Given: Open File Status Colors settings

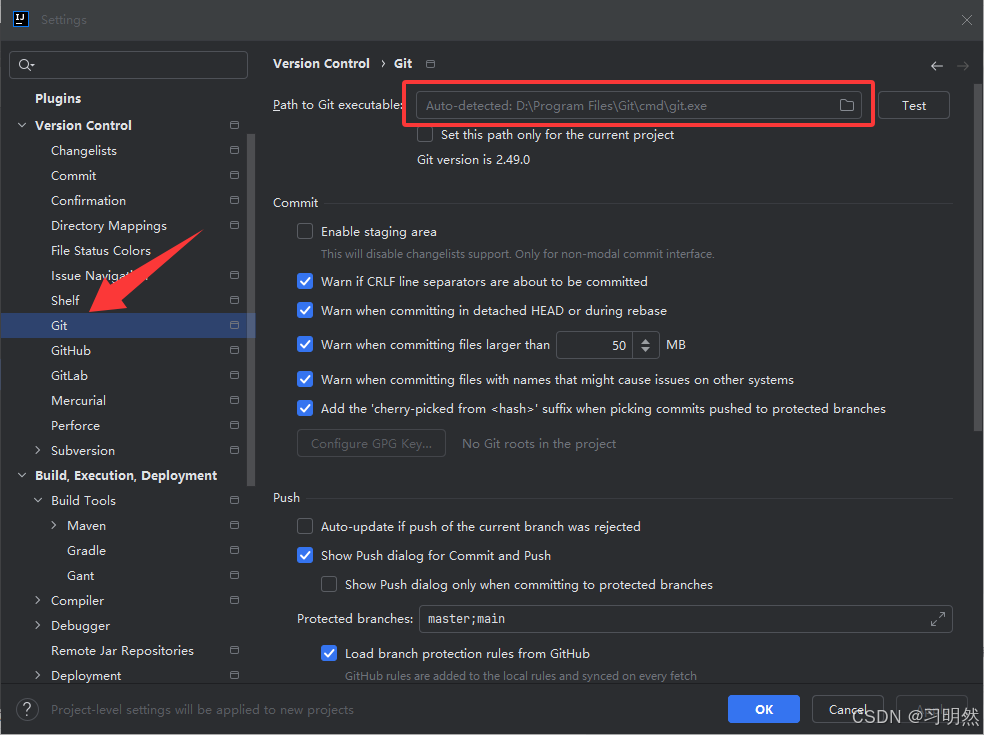Looking at the screenshot, I should (101, 250).
